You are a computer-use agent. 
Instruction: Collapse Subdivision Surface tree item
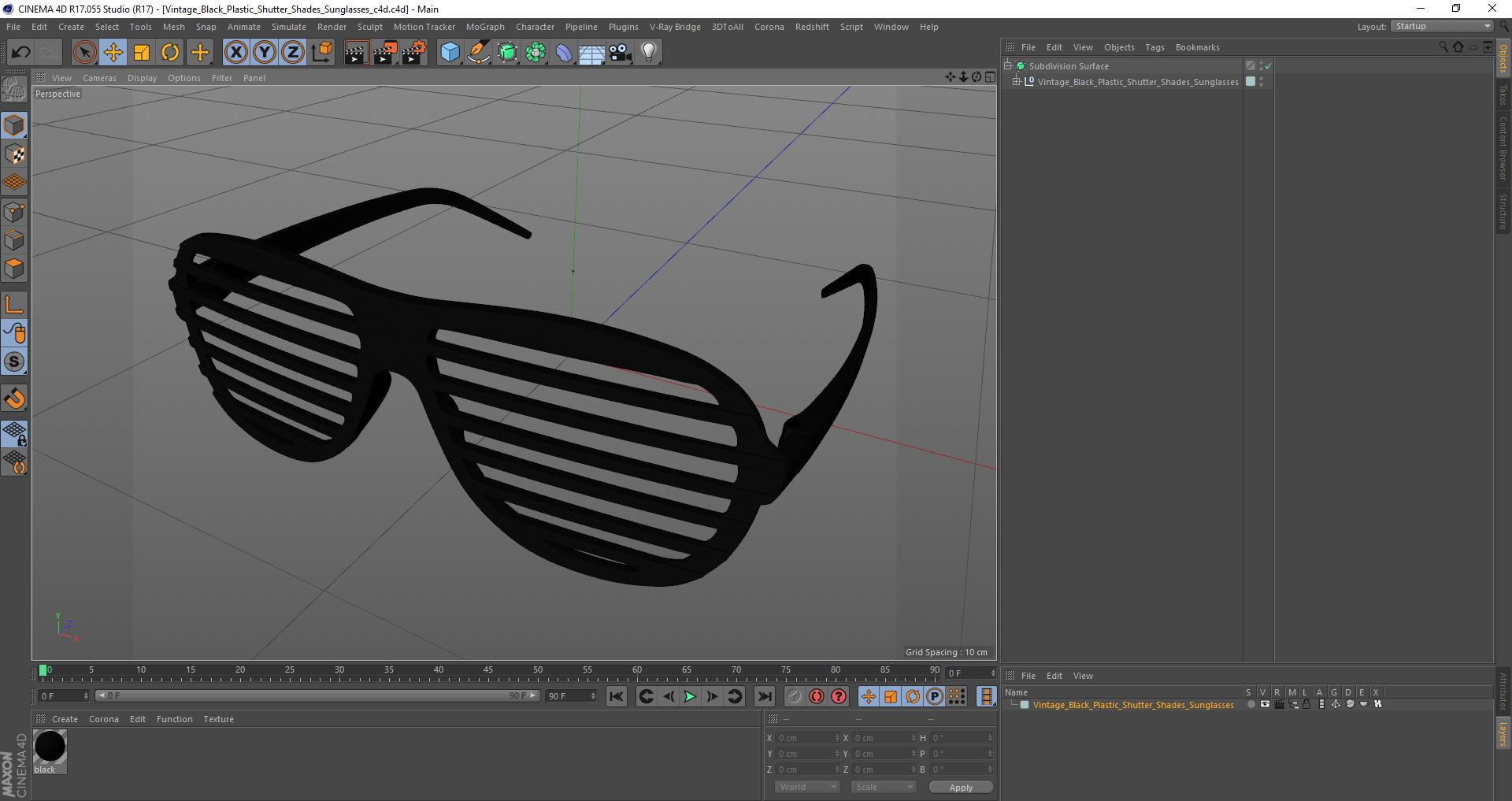click(x=1007, y=66)
